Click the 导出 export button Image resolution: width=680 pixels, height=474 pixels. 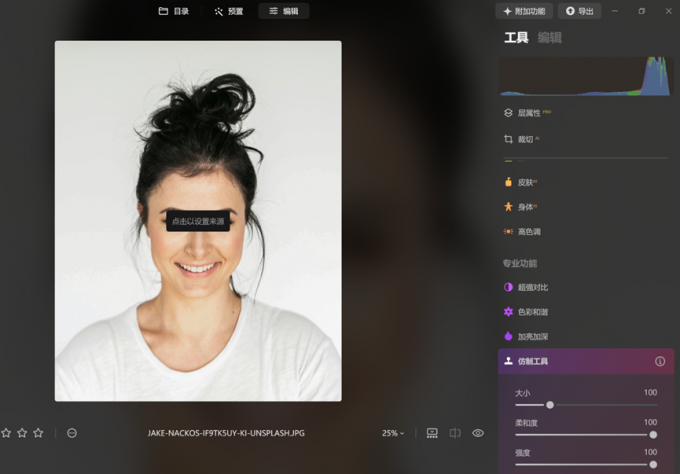579,11
